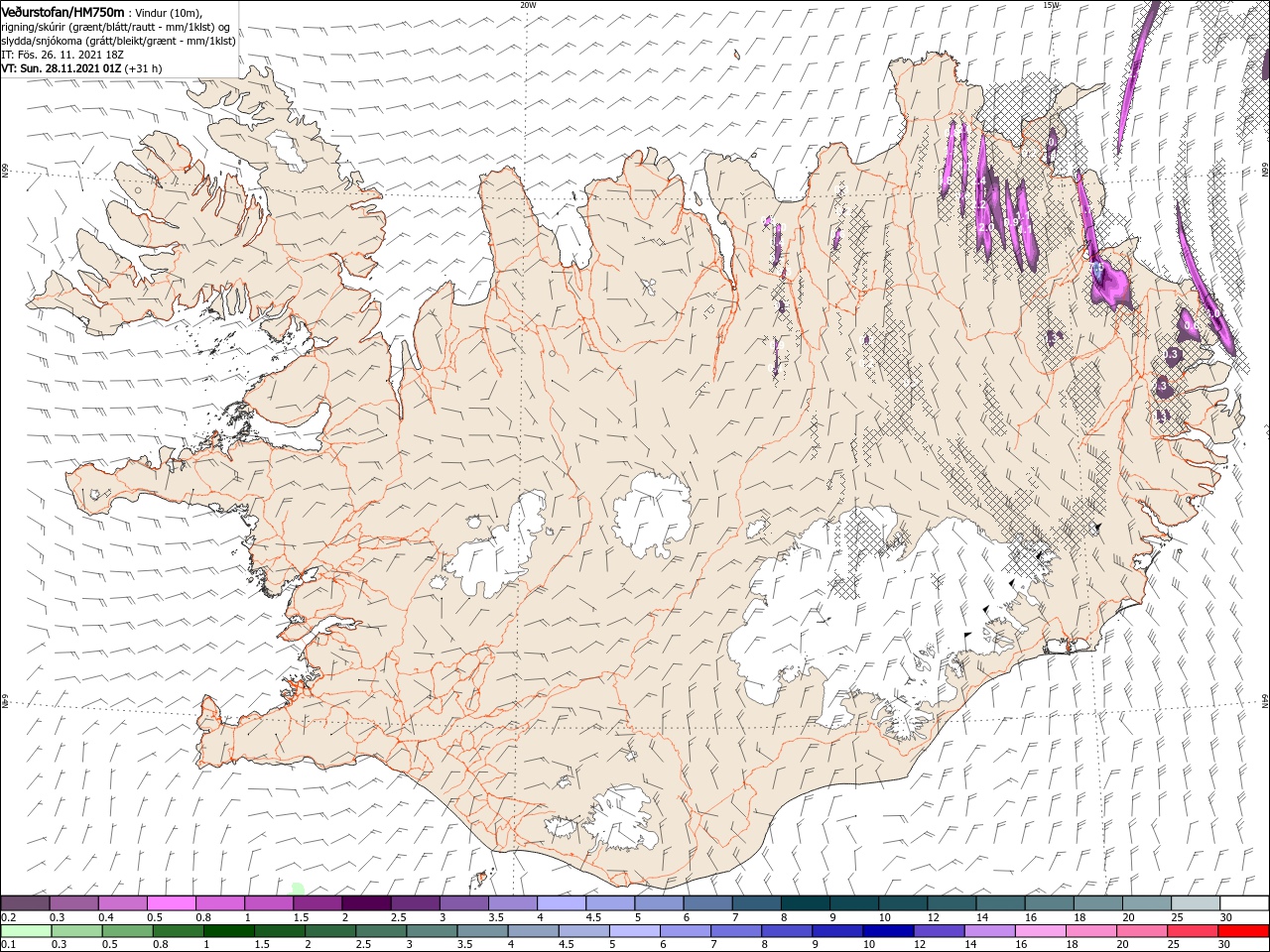Click the dark teal top-row swatch labeled 8
Image resolution: width=1270 pixels, height=952 pixels.
coord(806,903)
